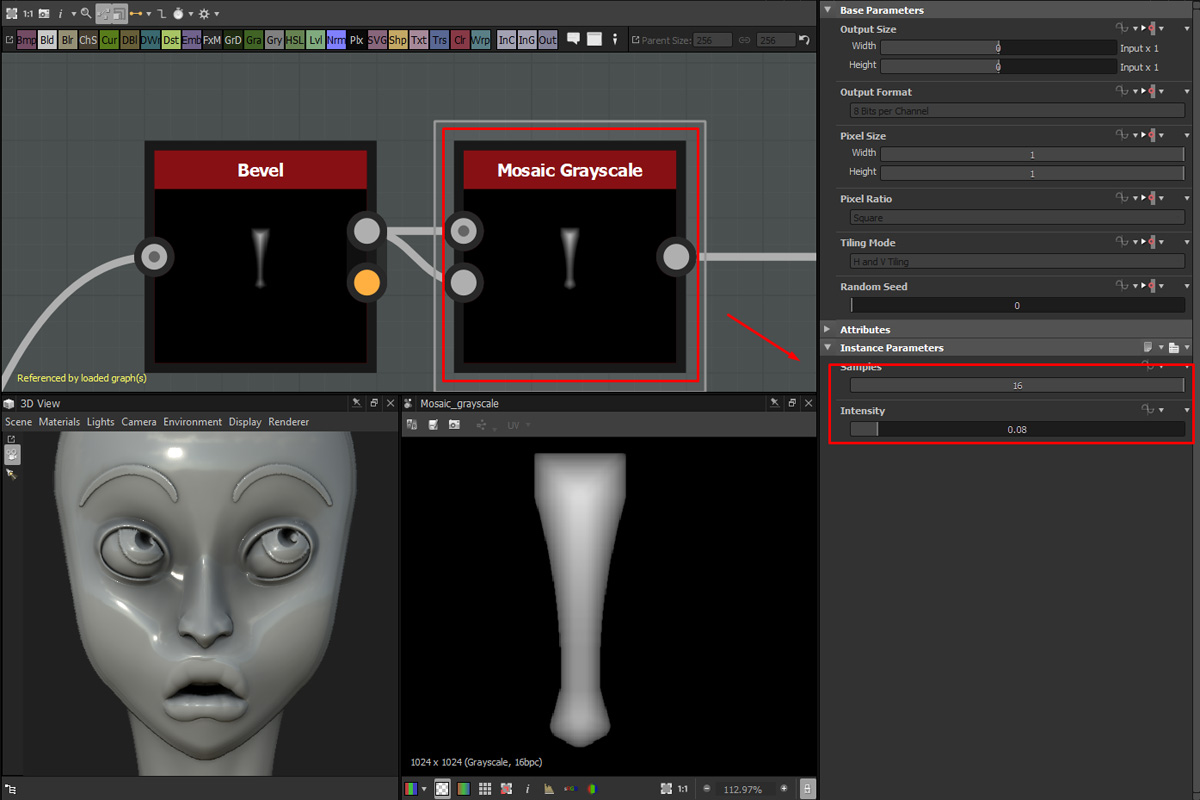Image resolution: width=1200 pixels, height=800 pixels.
Task: Click the histogram icon in 2D view
Action: (x=549, y=789)
